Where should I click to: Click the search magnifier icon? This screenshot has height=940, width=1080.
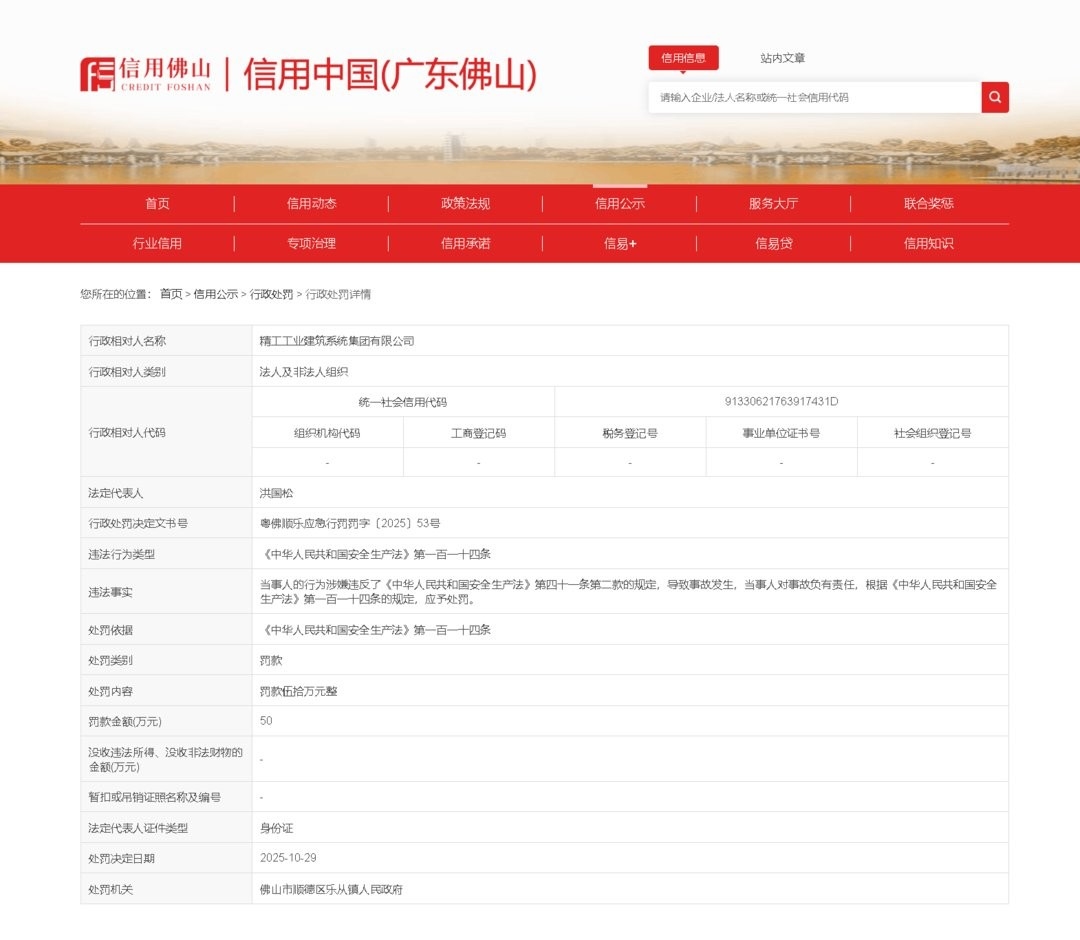click(x=994, y=97)
